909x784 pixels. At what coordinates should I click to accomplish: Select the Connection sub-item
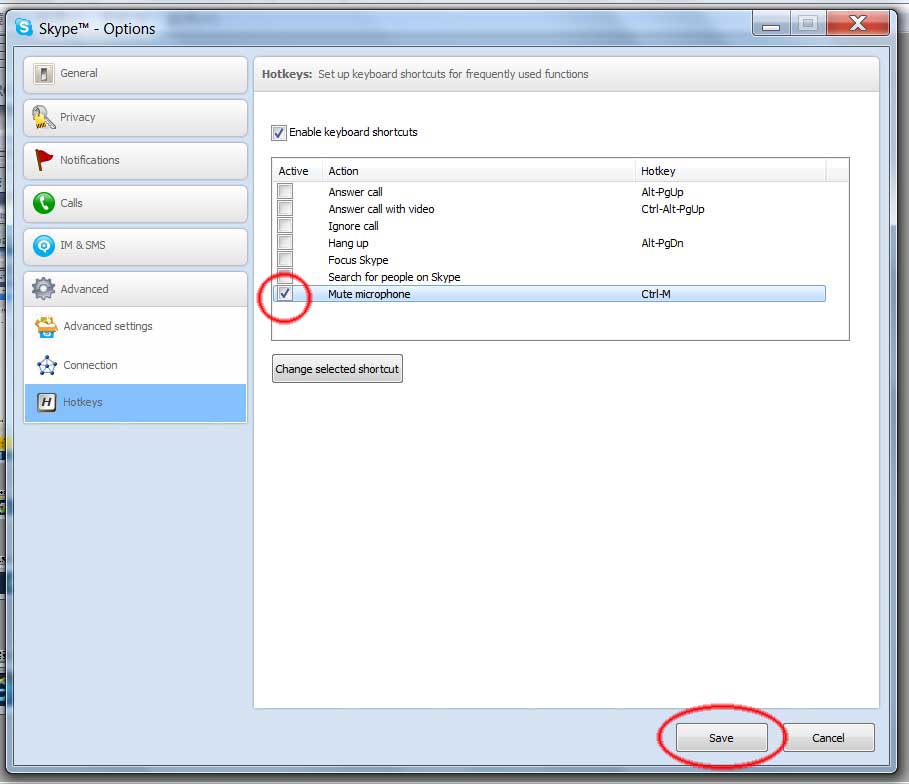point(135,365)
